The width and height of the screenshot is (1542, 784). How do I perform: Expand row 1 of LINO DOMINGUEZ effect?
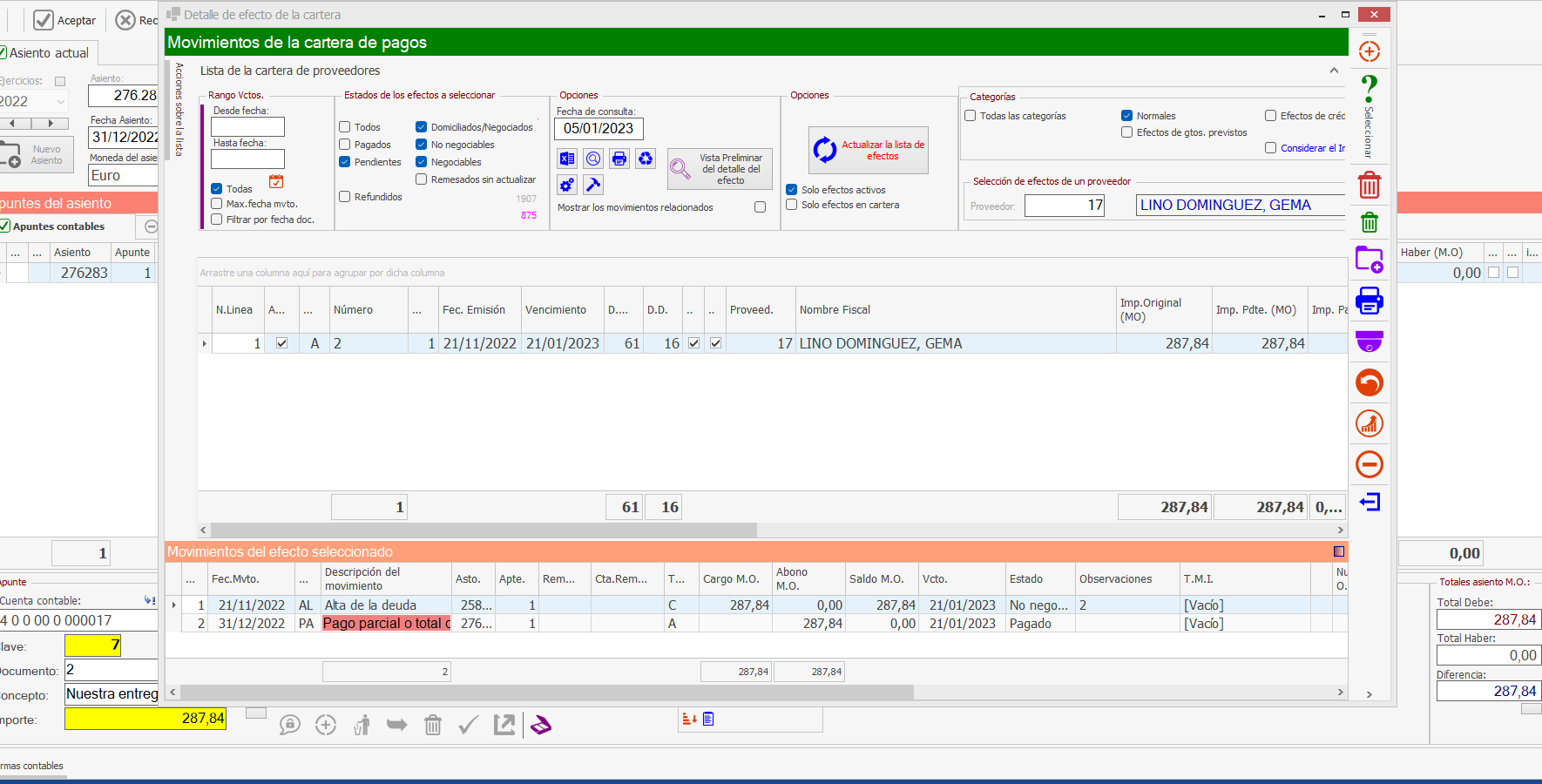click(x=205, y=344)
